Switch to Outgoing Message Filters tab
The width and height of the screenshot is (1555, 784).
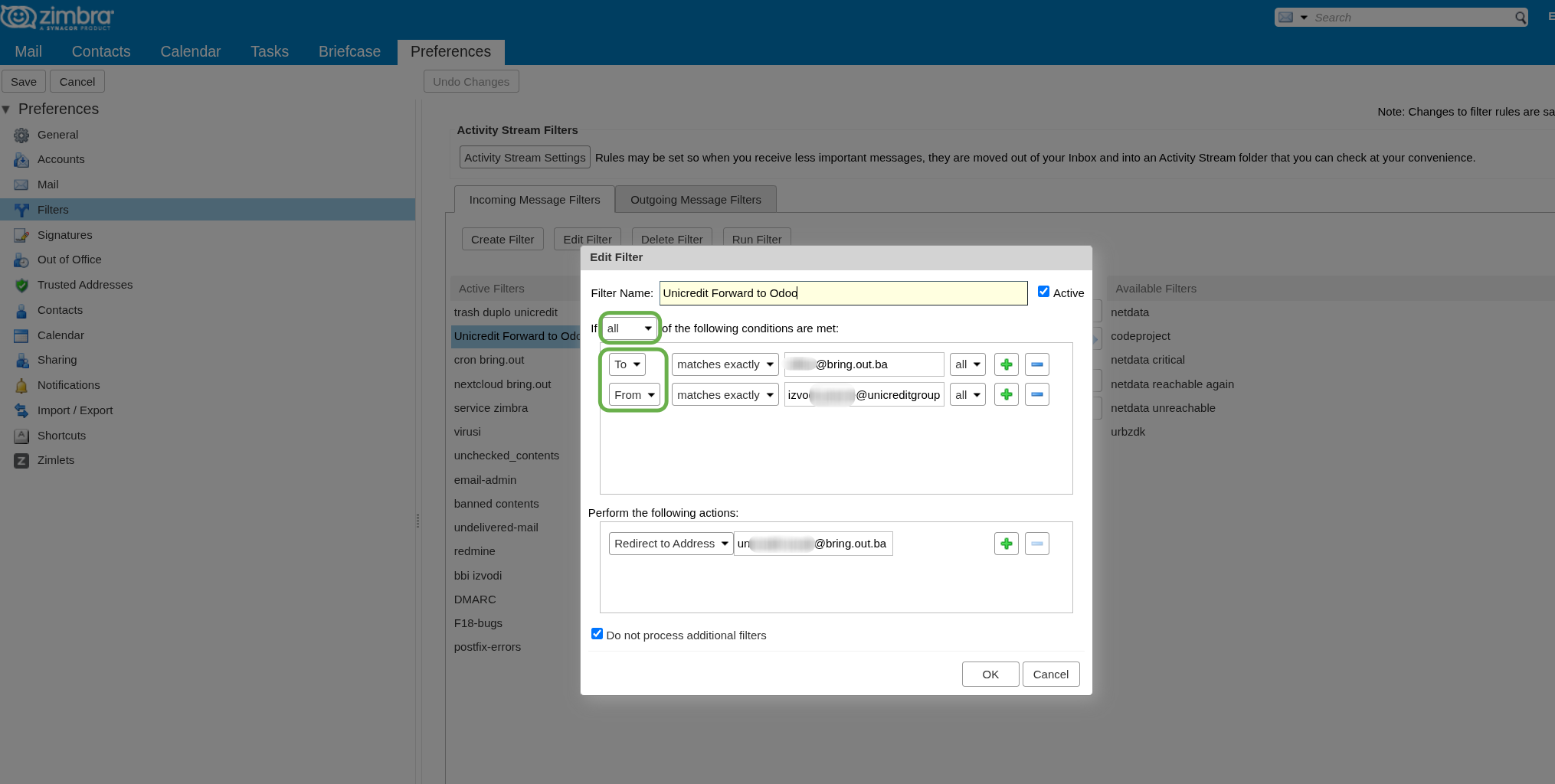coord(696,200)
